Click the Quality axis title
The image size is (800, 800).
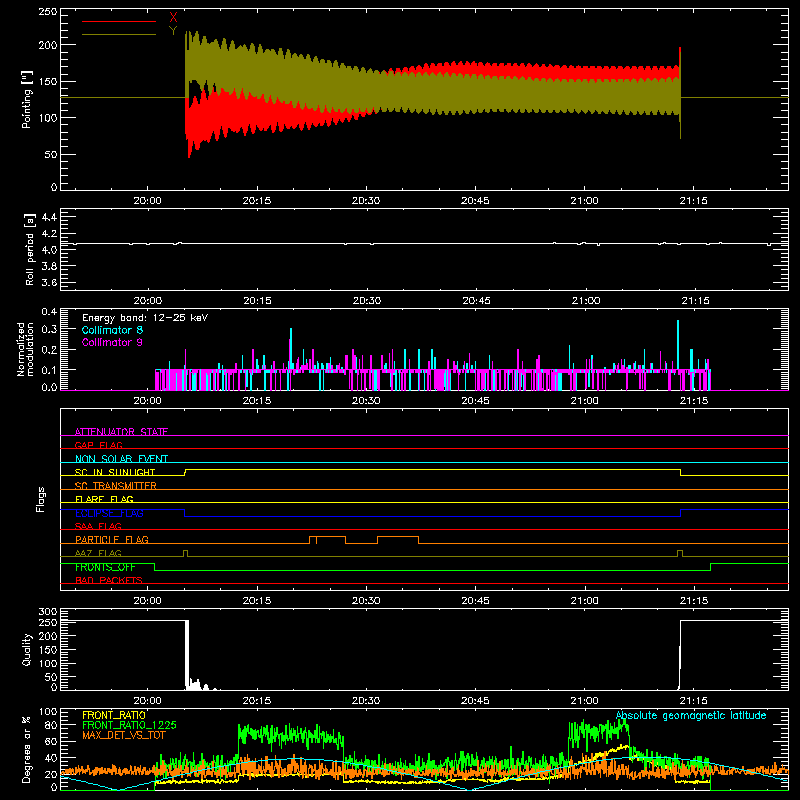coord(27,649)
